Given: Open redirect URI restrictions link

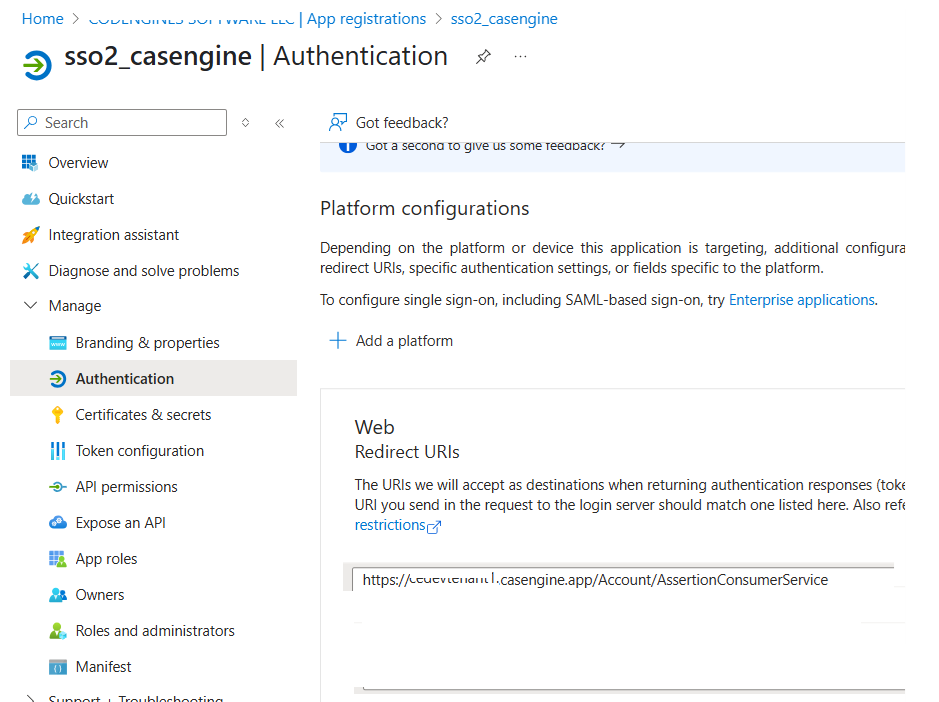Looking at the screenshot, I should [390, 525].
